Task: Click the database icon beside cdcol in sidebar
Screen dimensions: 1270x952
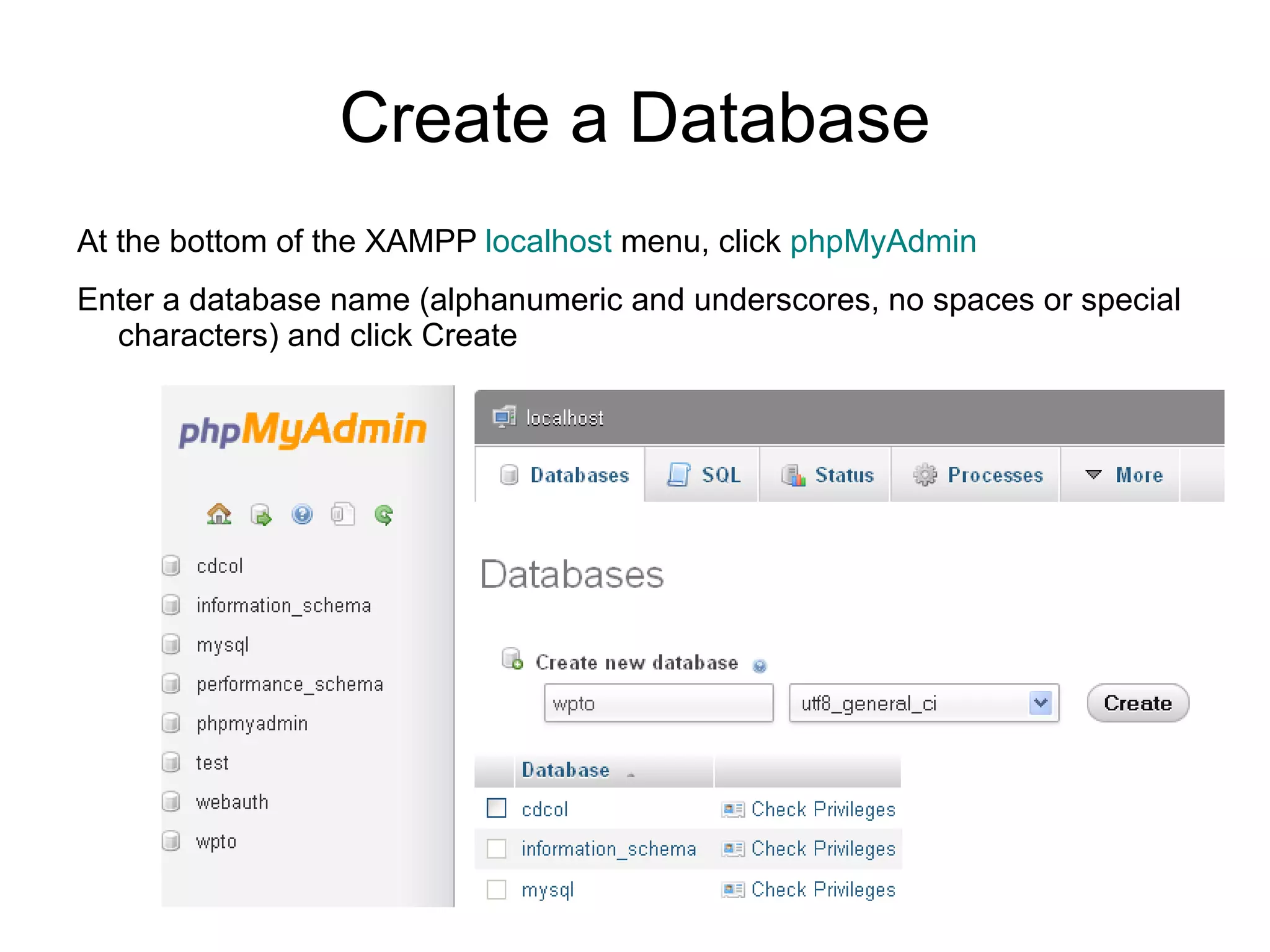Action: click(x=171, y=566)
